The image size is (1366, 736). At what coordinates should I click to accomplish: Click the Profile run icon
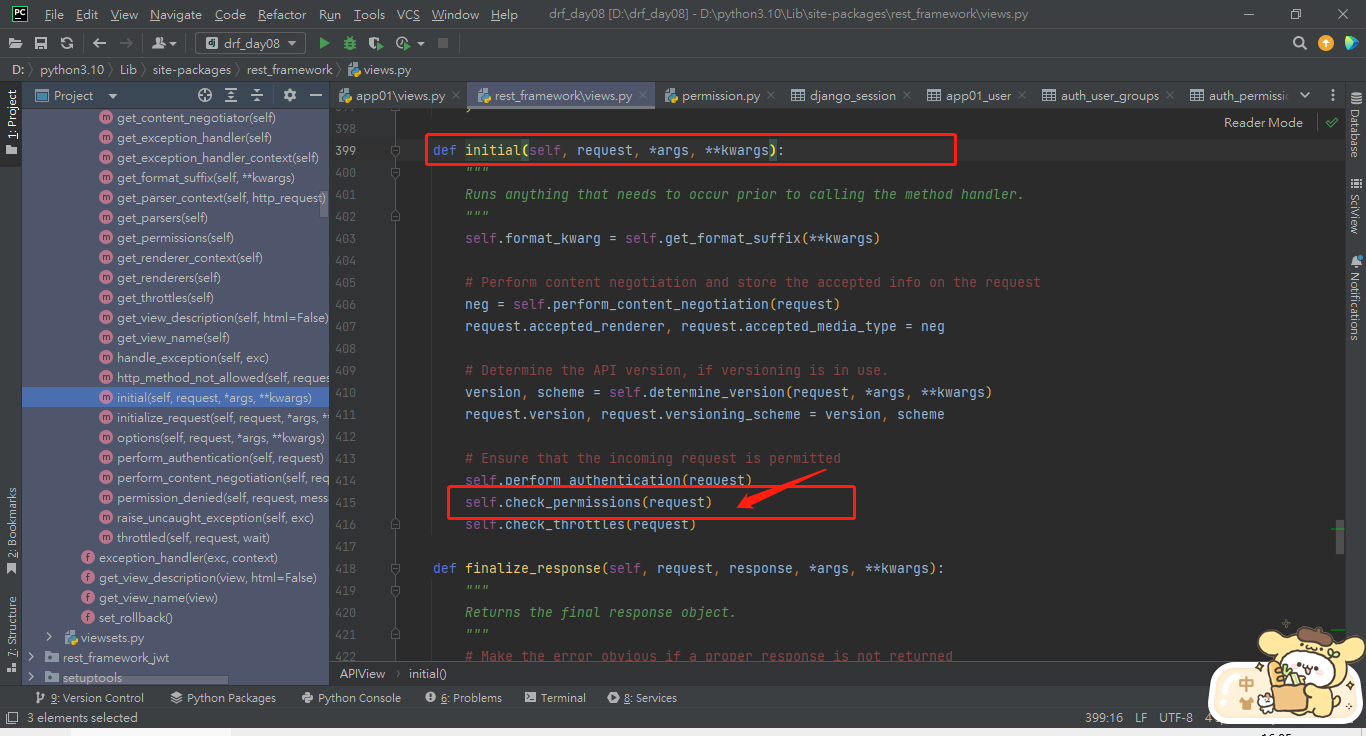(402, 43)
